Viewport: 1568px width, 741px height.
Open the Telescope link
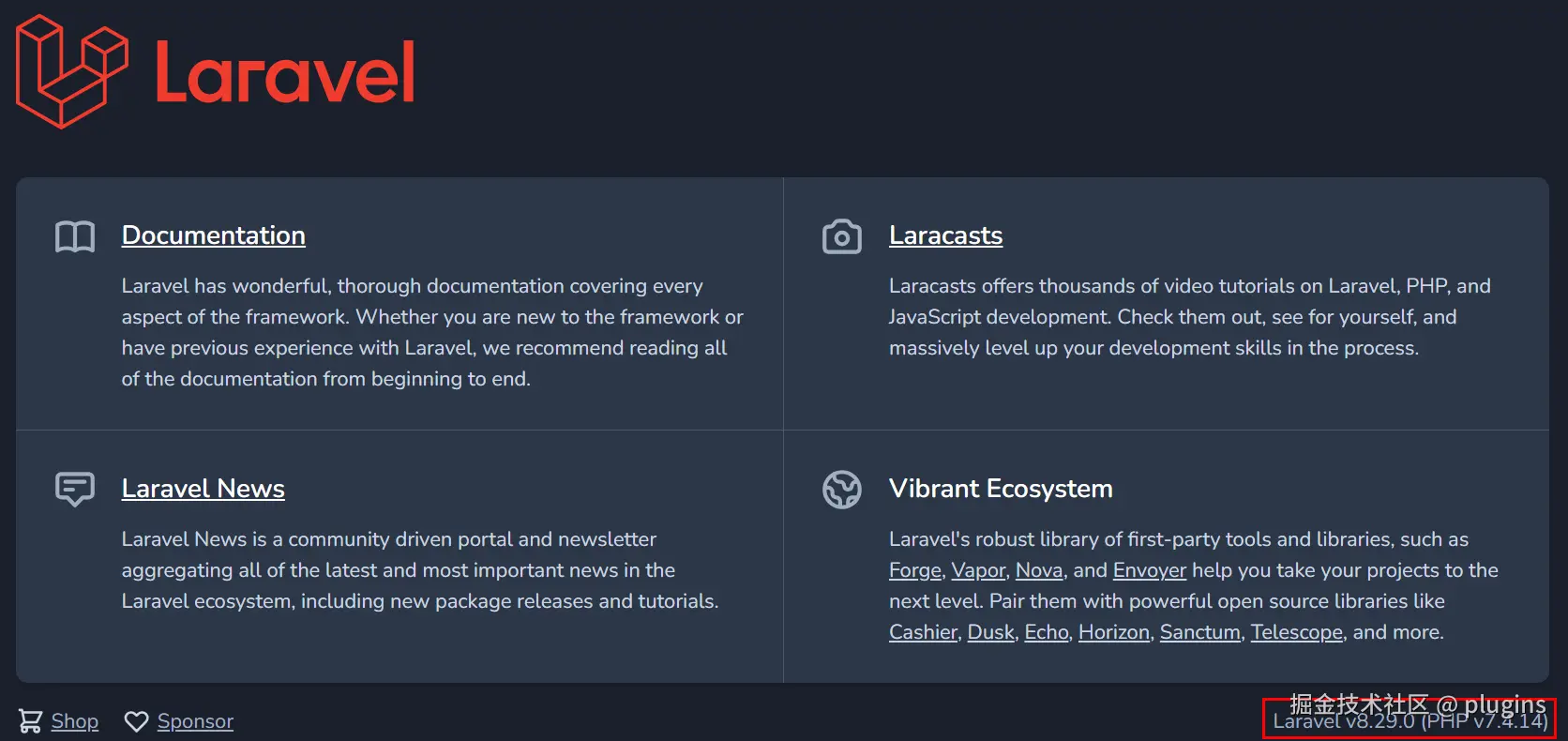tap(1296, 632)
